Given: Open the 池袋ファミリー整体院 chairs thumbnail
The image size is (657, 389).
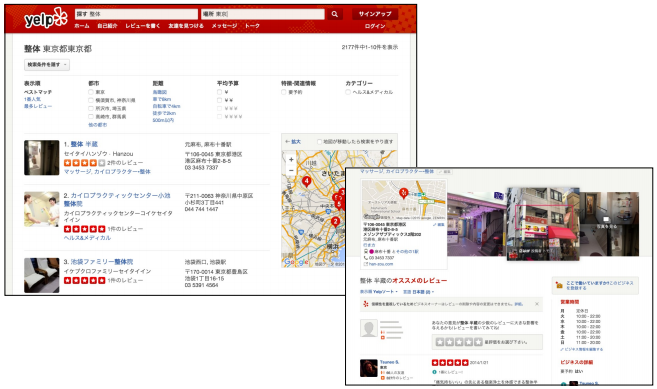Looking at the screenshot, I should 41,275.
